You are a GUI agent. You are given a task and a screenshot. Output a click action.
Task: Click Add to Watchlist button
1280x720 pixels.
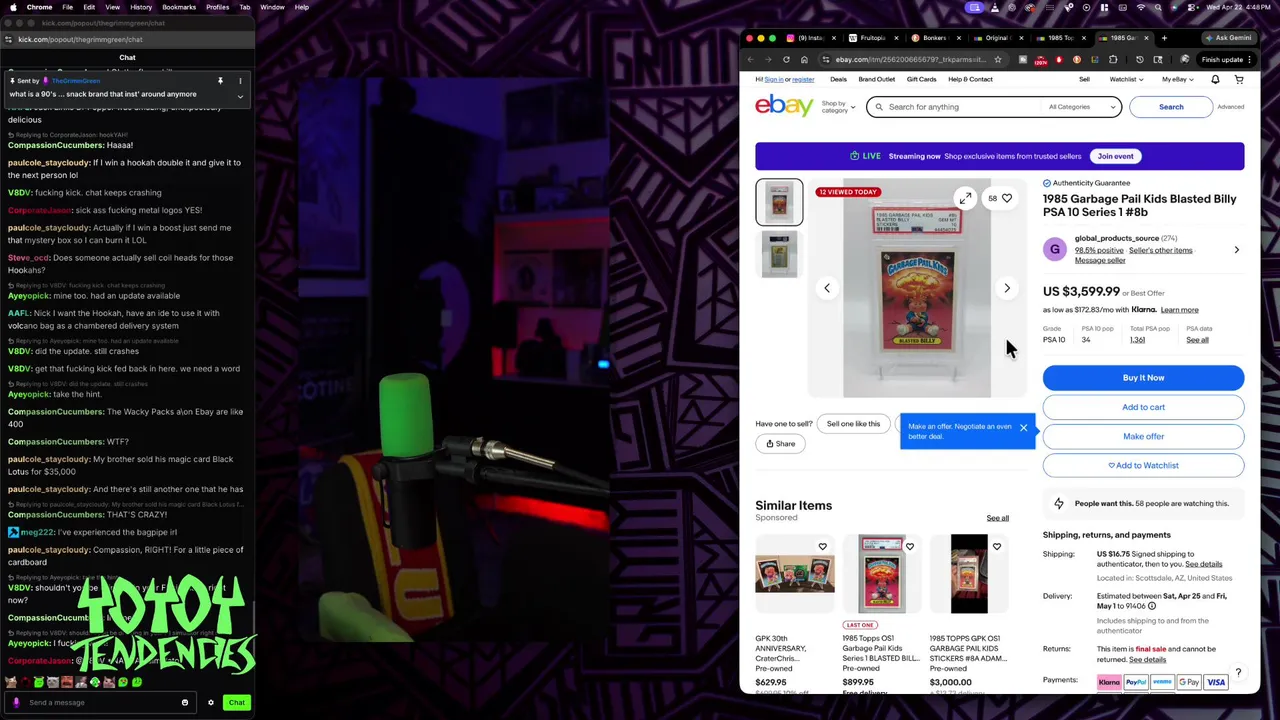point(1143,465)
